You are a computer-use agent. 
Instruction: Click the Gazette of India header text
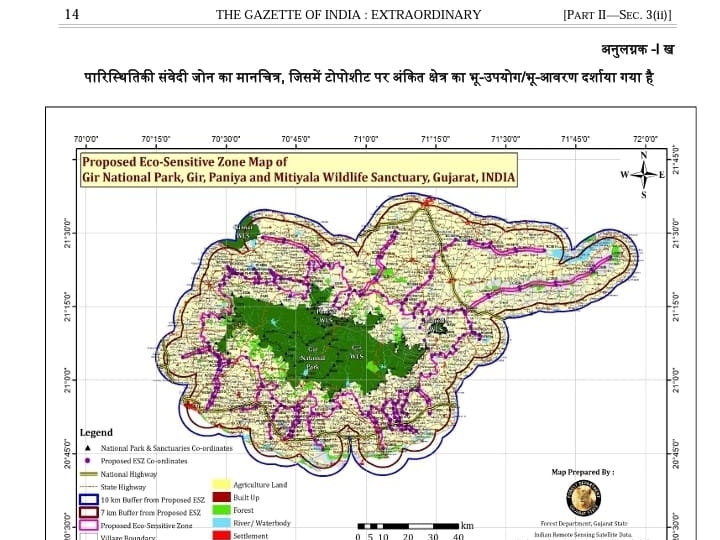point(348,14)
